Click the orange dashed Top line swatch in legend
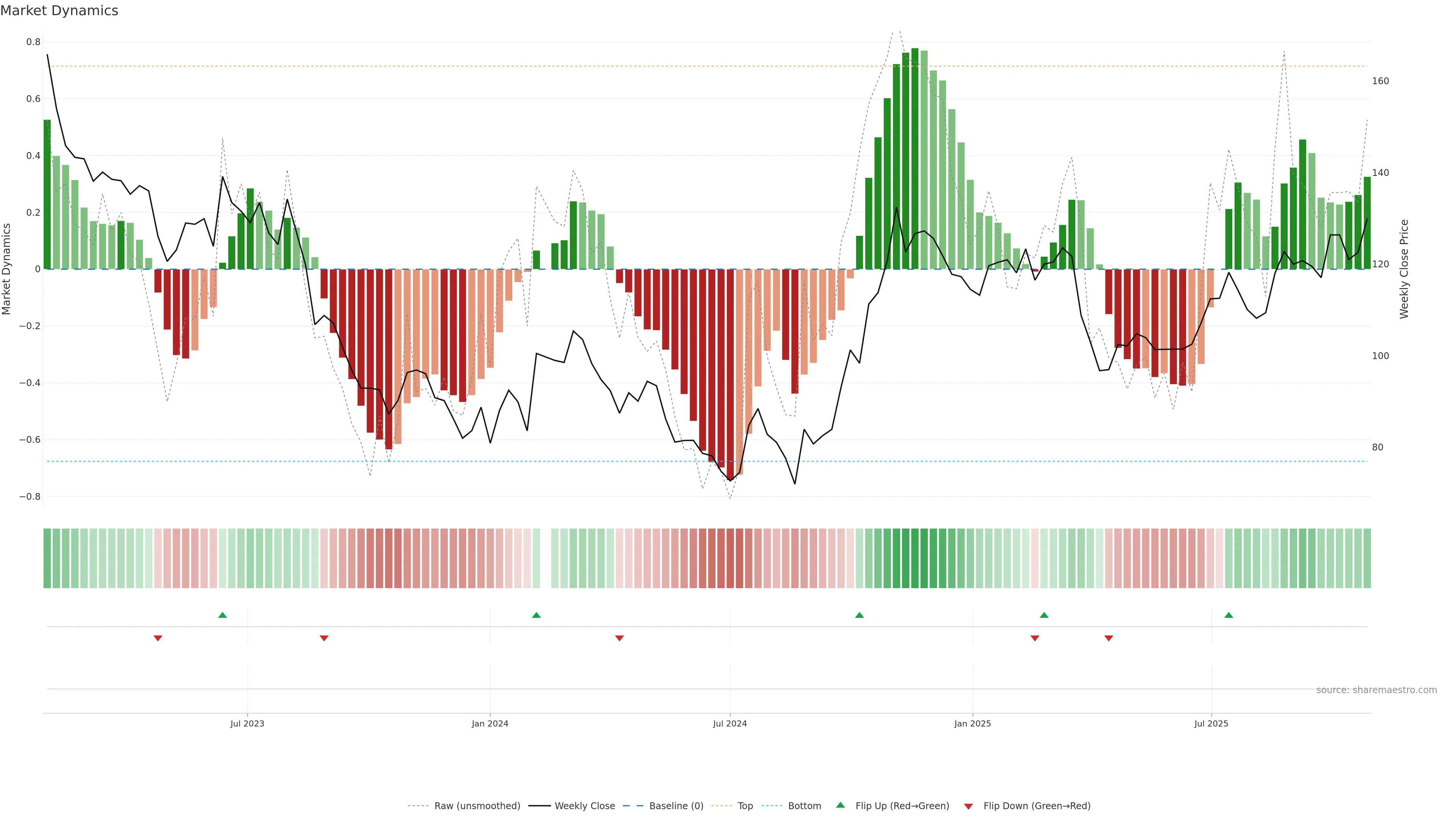 pyautogui.click(x=721, y=806)
